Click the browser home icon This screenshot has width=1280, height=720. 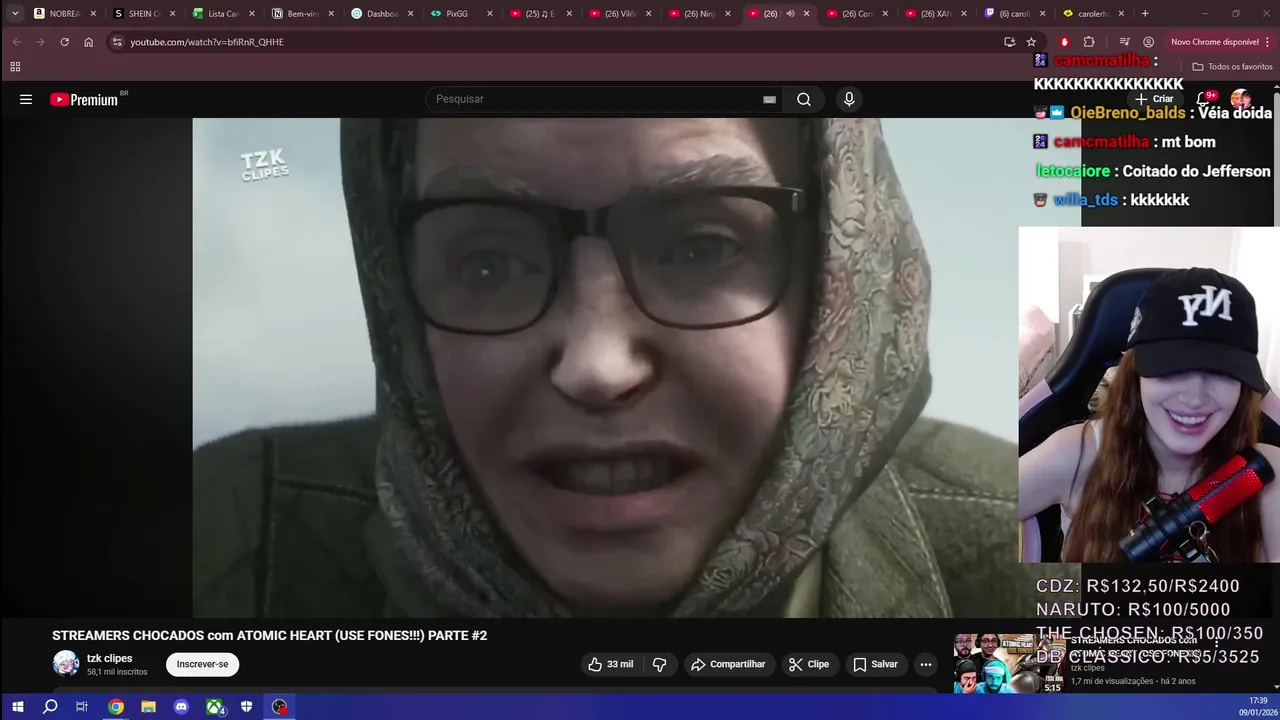pos(88,42)
